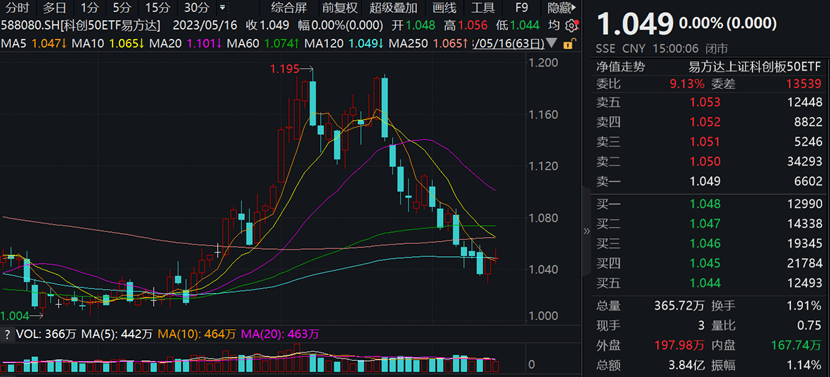Viewport: 830px width, 377px height.
Task: Click the F9 deep data button
Action: point(522,8)
